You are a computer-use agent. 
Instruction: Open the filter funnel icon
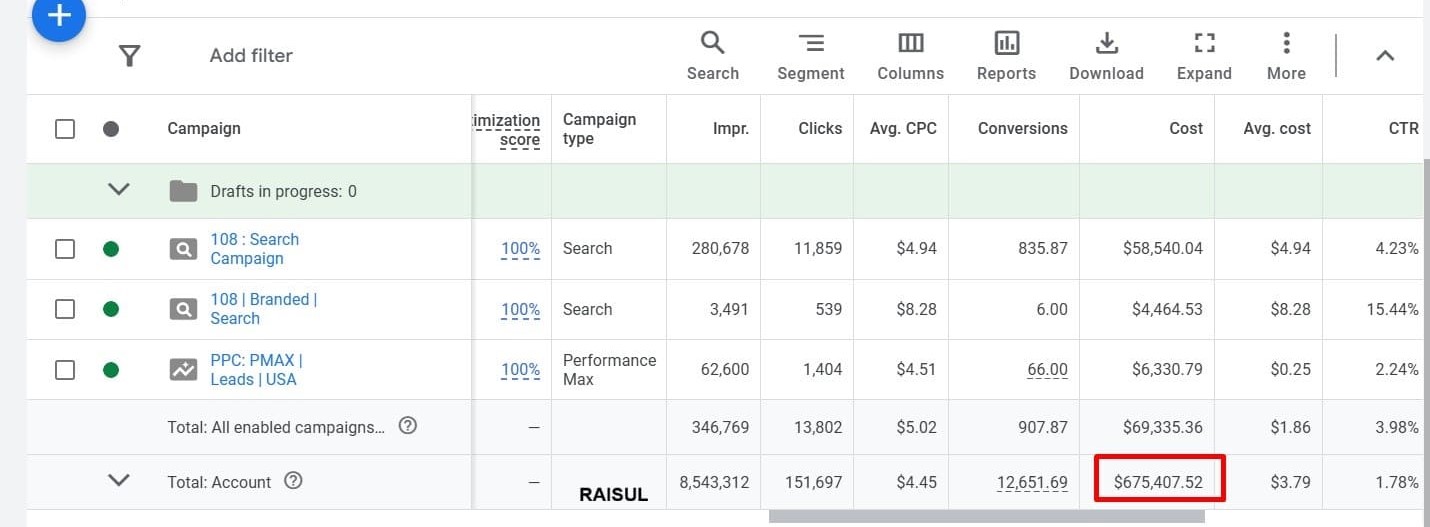[129, 56]
